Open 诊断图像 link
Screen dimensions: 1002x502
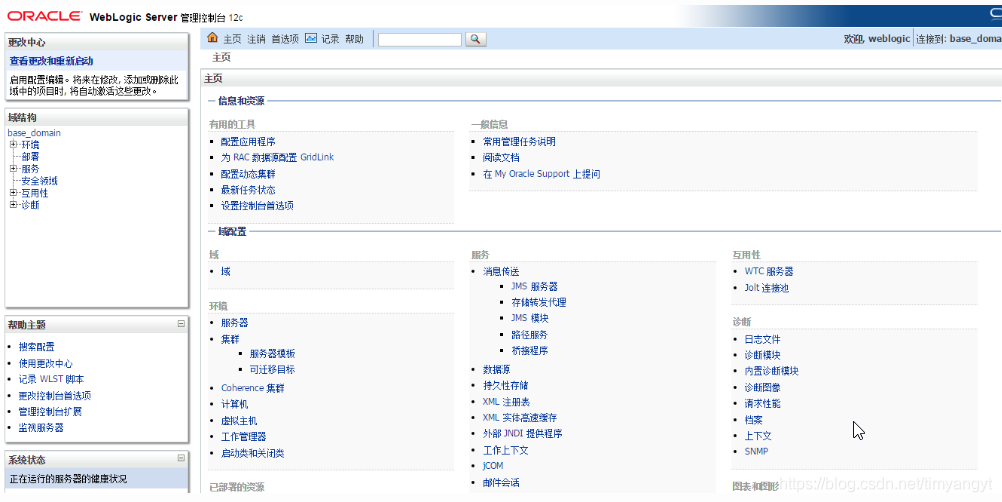tap(762, 388)
